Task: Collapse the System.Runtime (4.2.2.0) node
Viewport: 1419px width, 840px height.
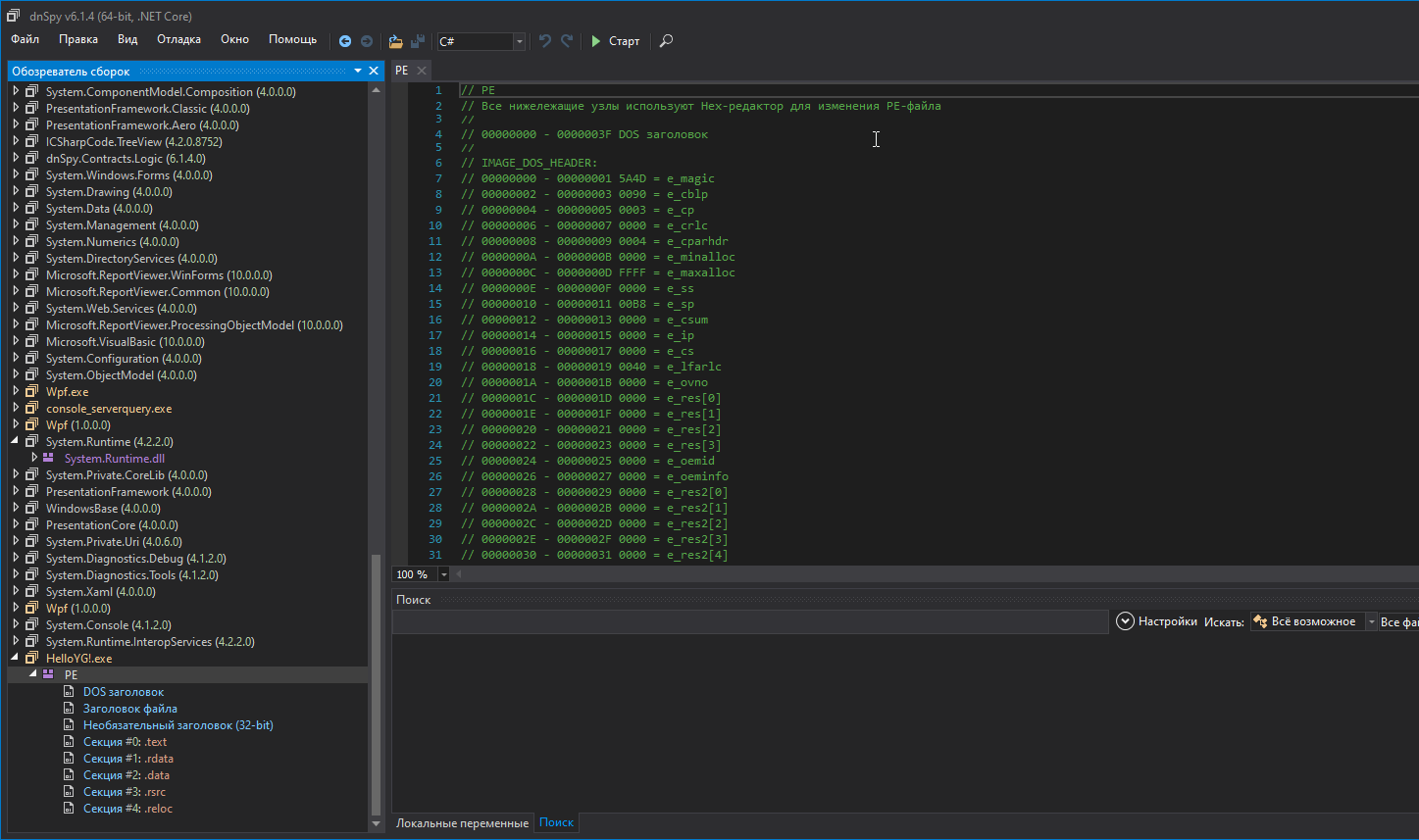Action: tap(16, 442)
